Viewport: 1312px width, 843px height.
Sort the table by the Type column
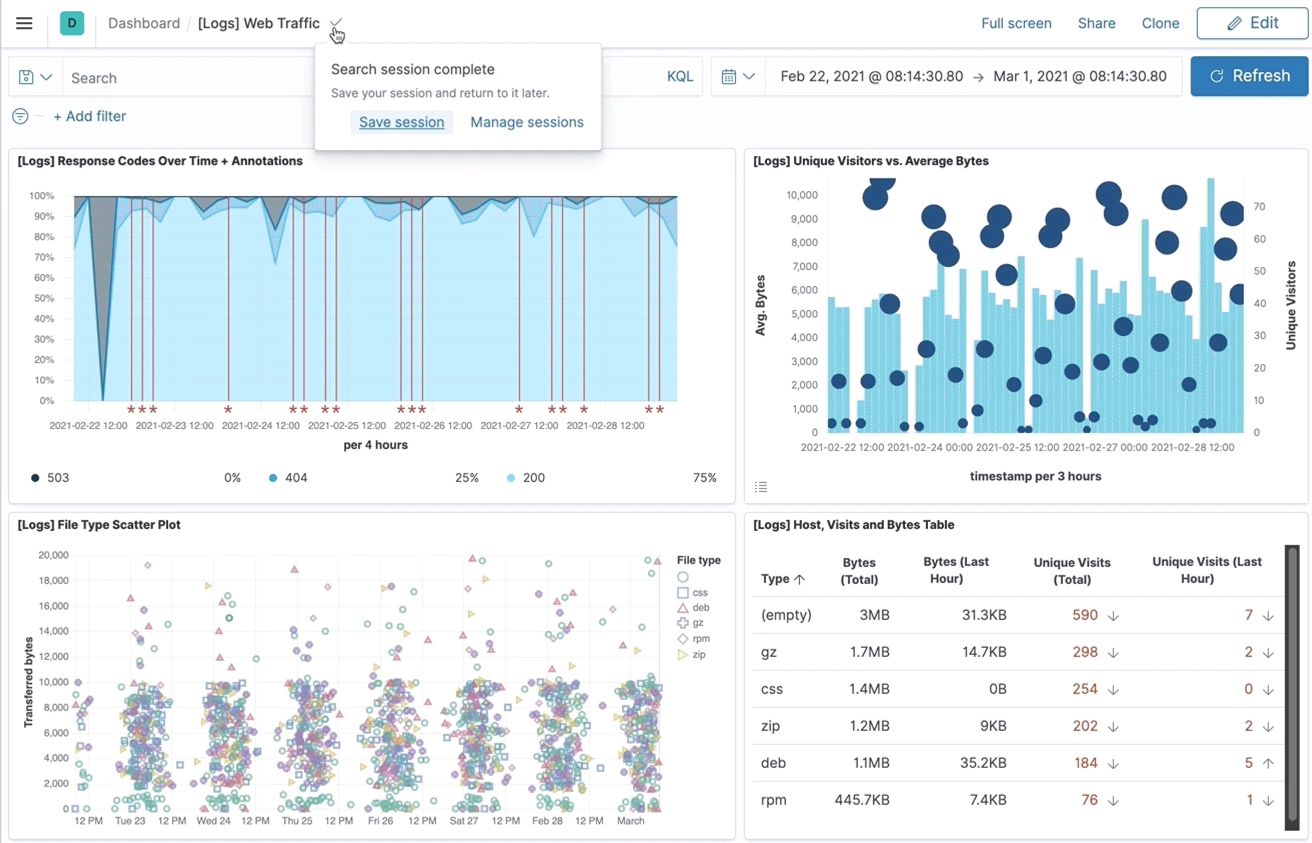click(782, 579)
